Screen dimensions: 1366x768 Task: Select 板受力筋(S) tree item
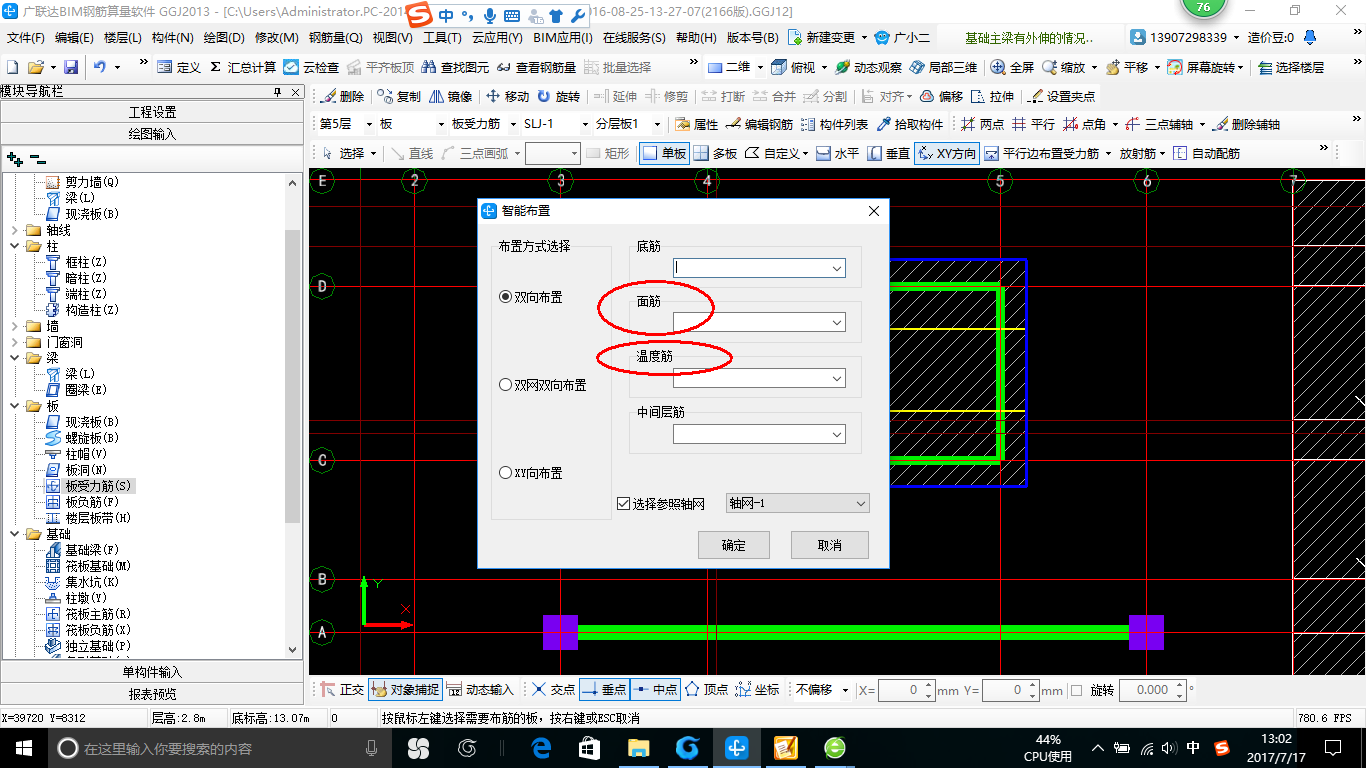98,486
